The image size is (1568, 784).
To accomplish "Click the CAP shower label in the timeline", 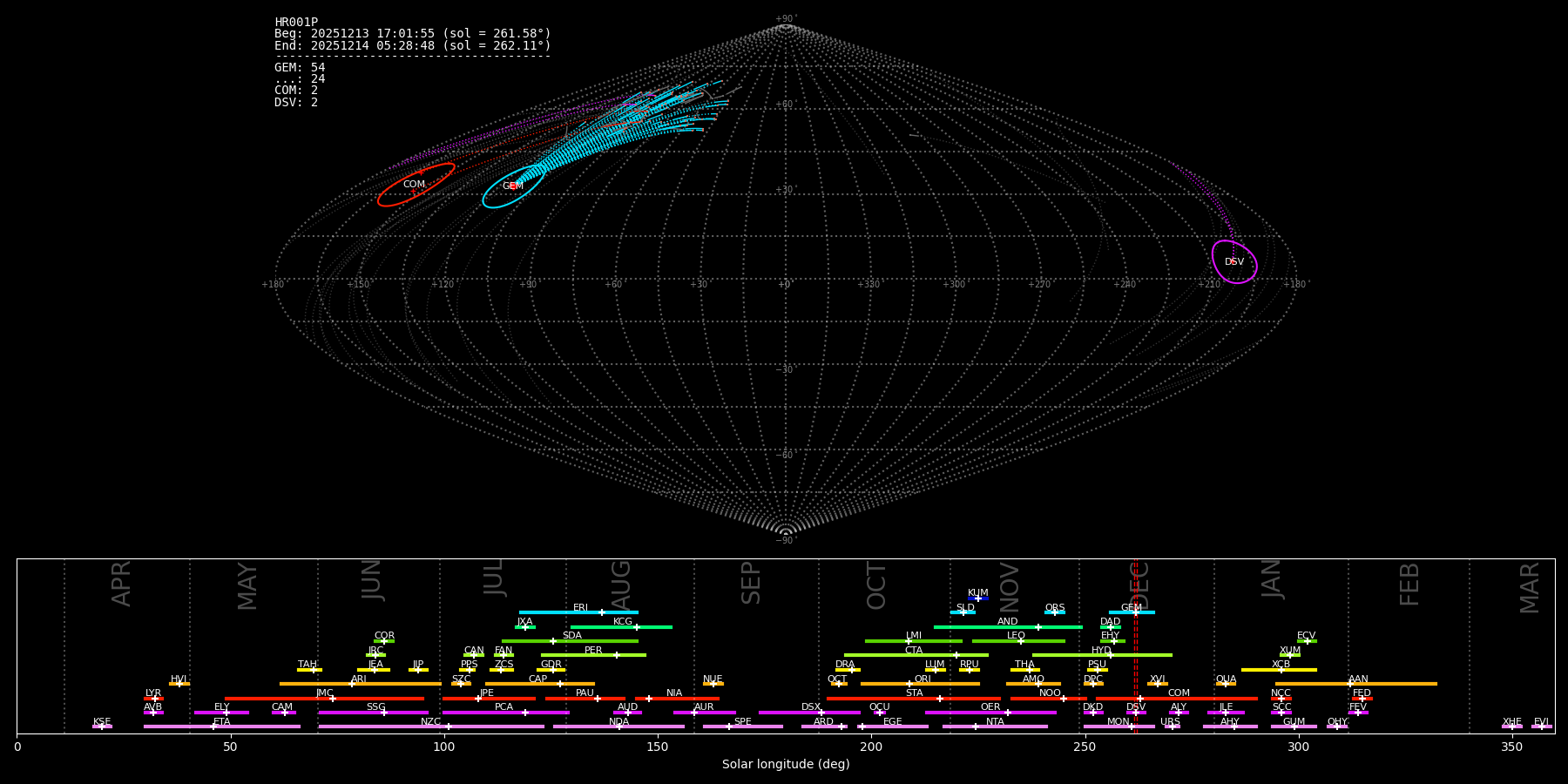I will 538,679.
